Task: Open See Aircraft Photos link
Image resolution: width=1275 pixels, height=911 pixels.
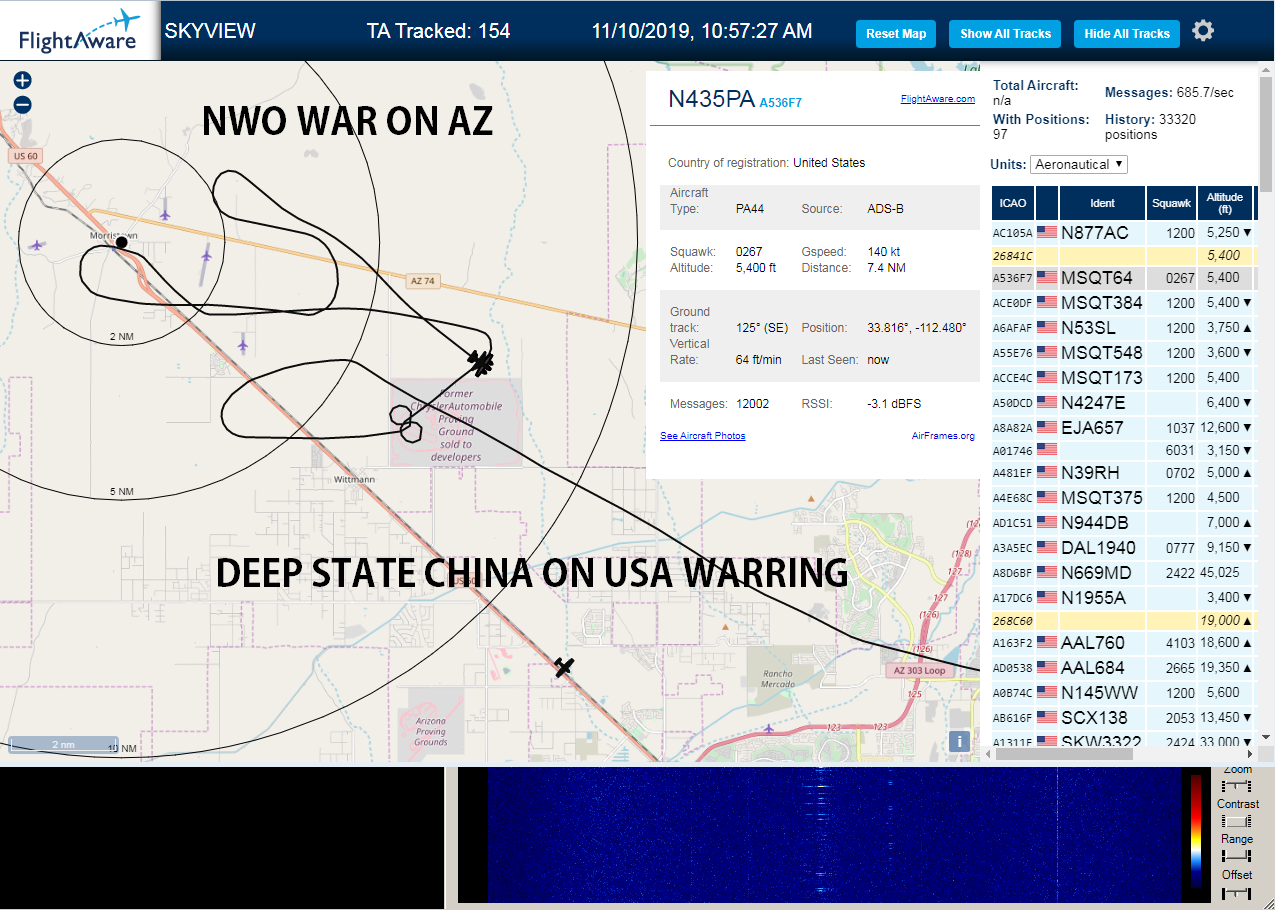Action: [702, 436]
